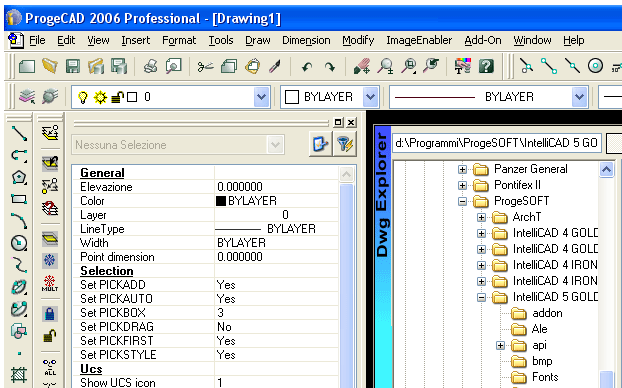
Task: Click the toolbar BYLAYER color swatch
Action: click(x=292, y=97)
